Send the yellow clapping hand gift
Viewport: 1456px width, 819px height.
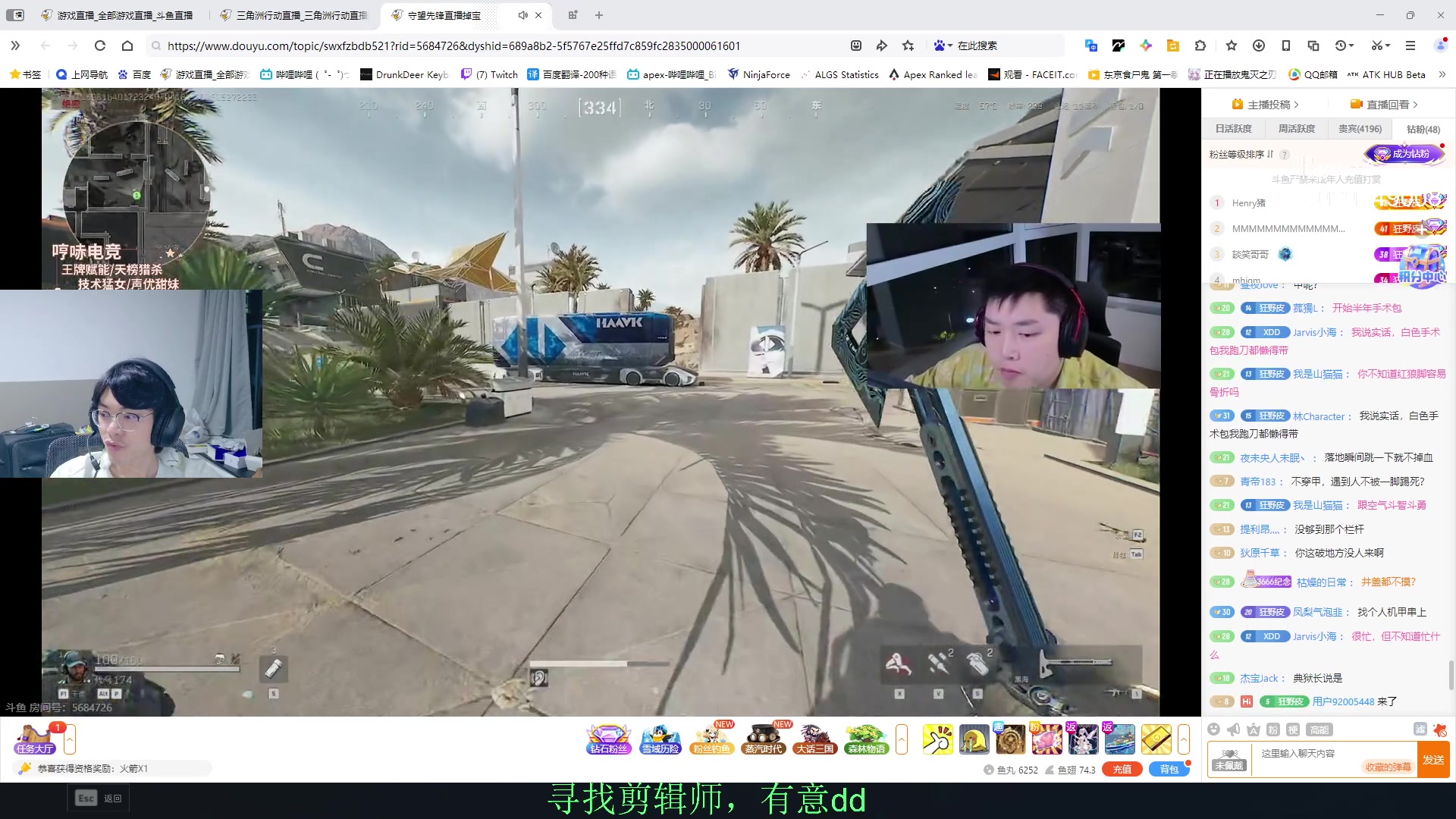937,739
